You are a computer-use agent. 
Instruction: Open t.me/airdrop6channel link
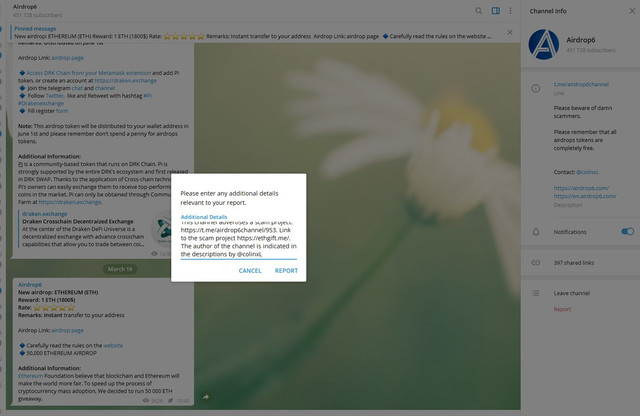click(x=581, y=84)
